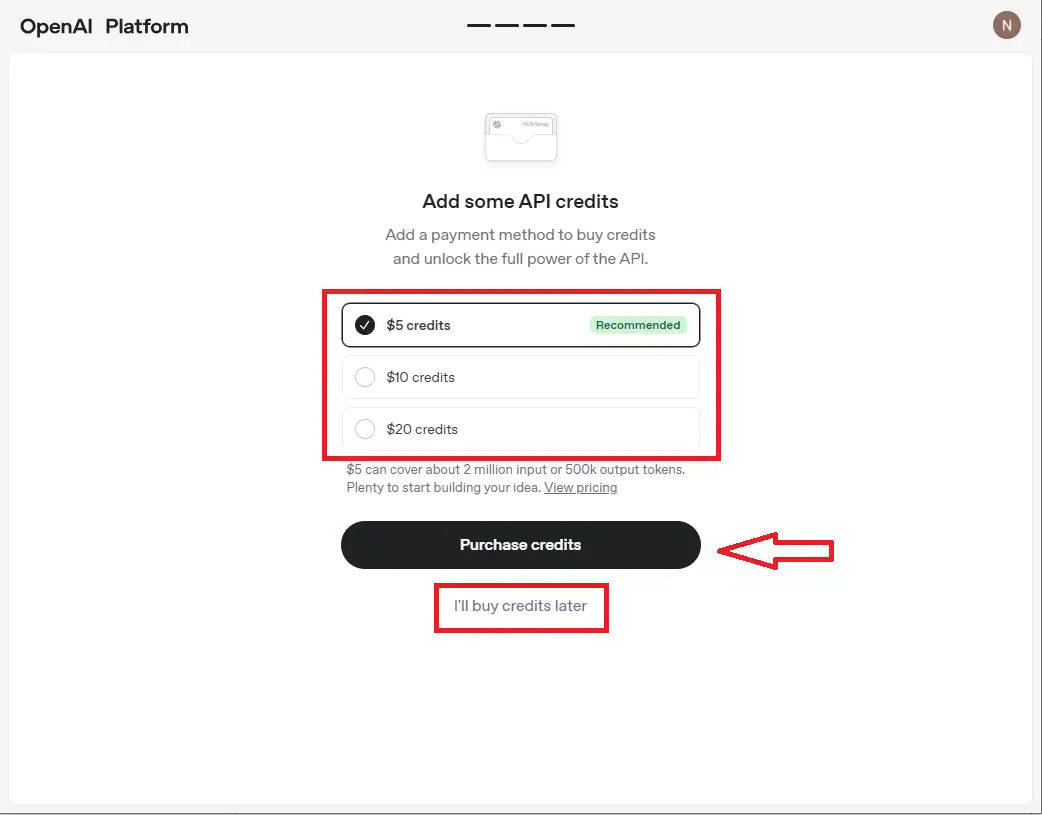Click the first onboarding step dash
The image size is (1042, 815).
pyautogui.click(x=479, y=25)
